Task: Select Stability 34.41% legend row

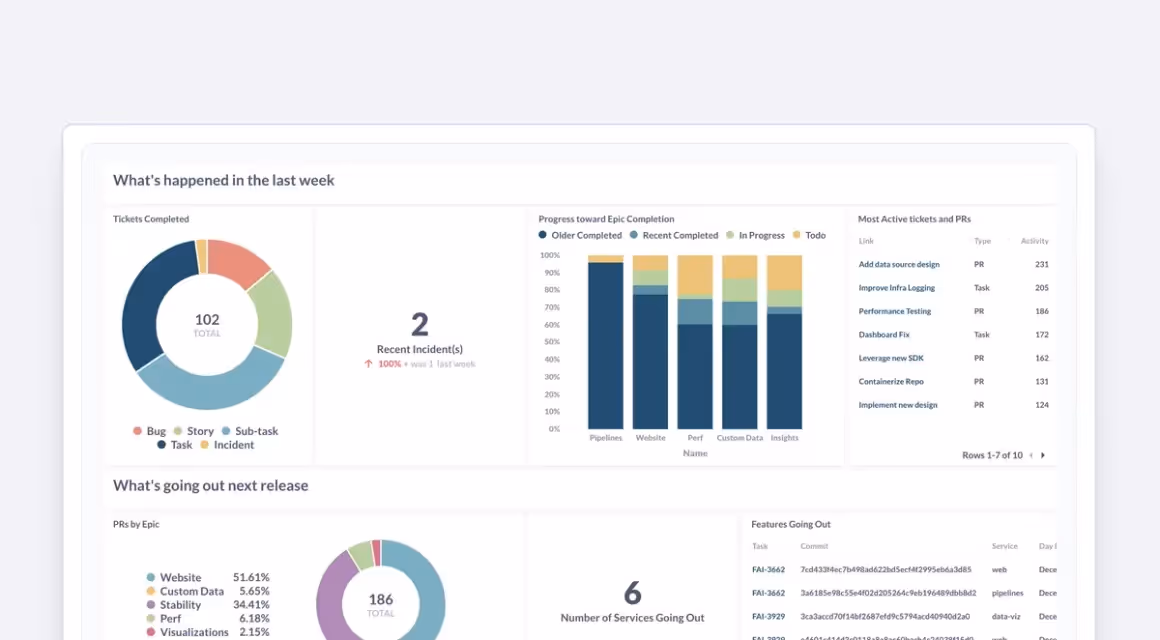Action: click(x=208, y=604)
